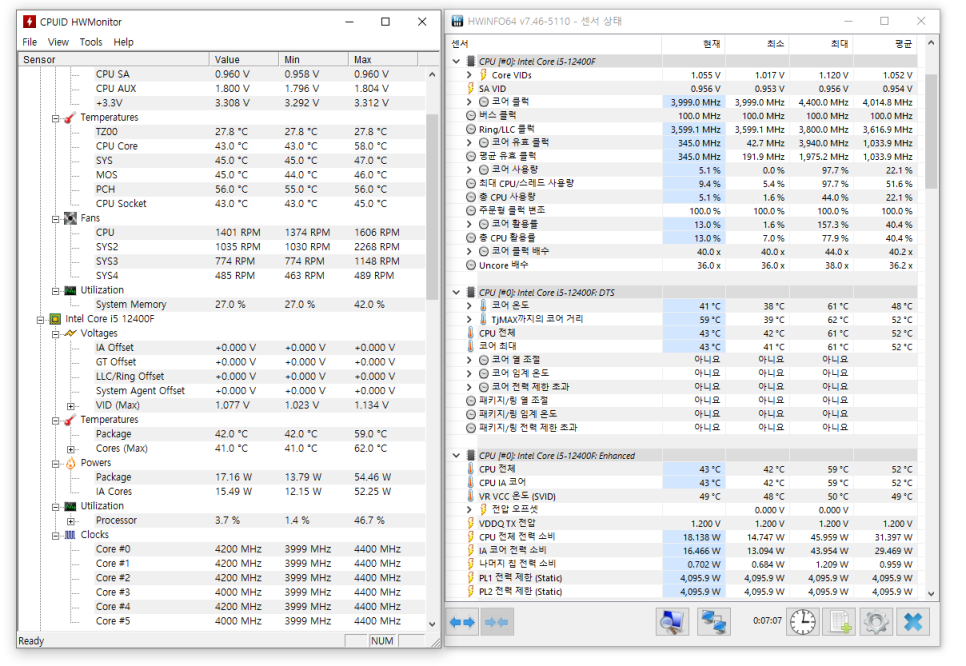Select the PCH temperature row
This screenshot has width=966, height=666.
[x=222, y=189]
